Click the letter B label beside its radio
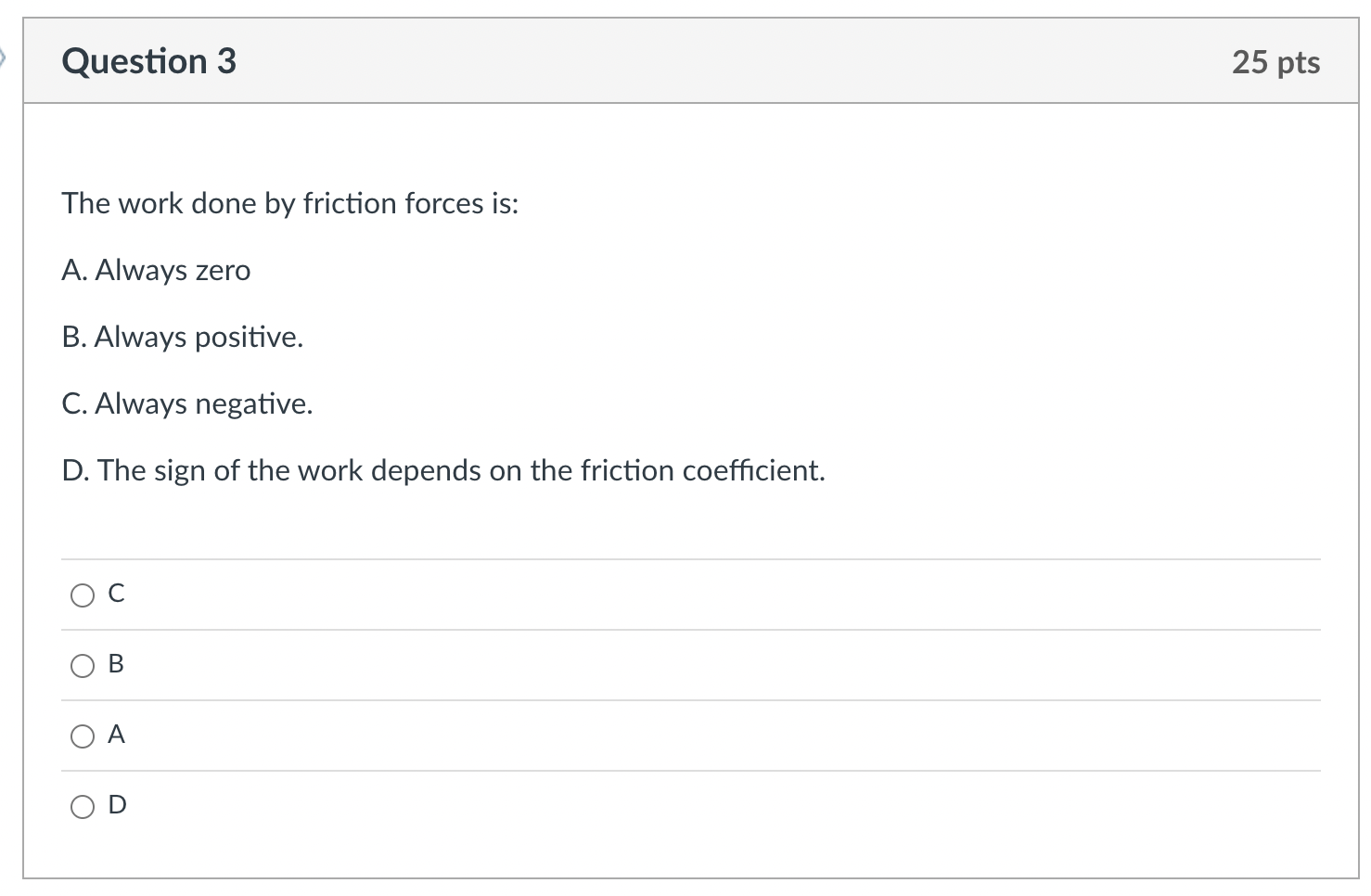 click(x=116, y=664)
